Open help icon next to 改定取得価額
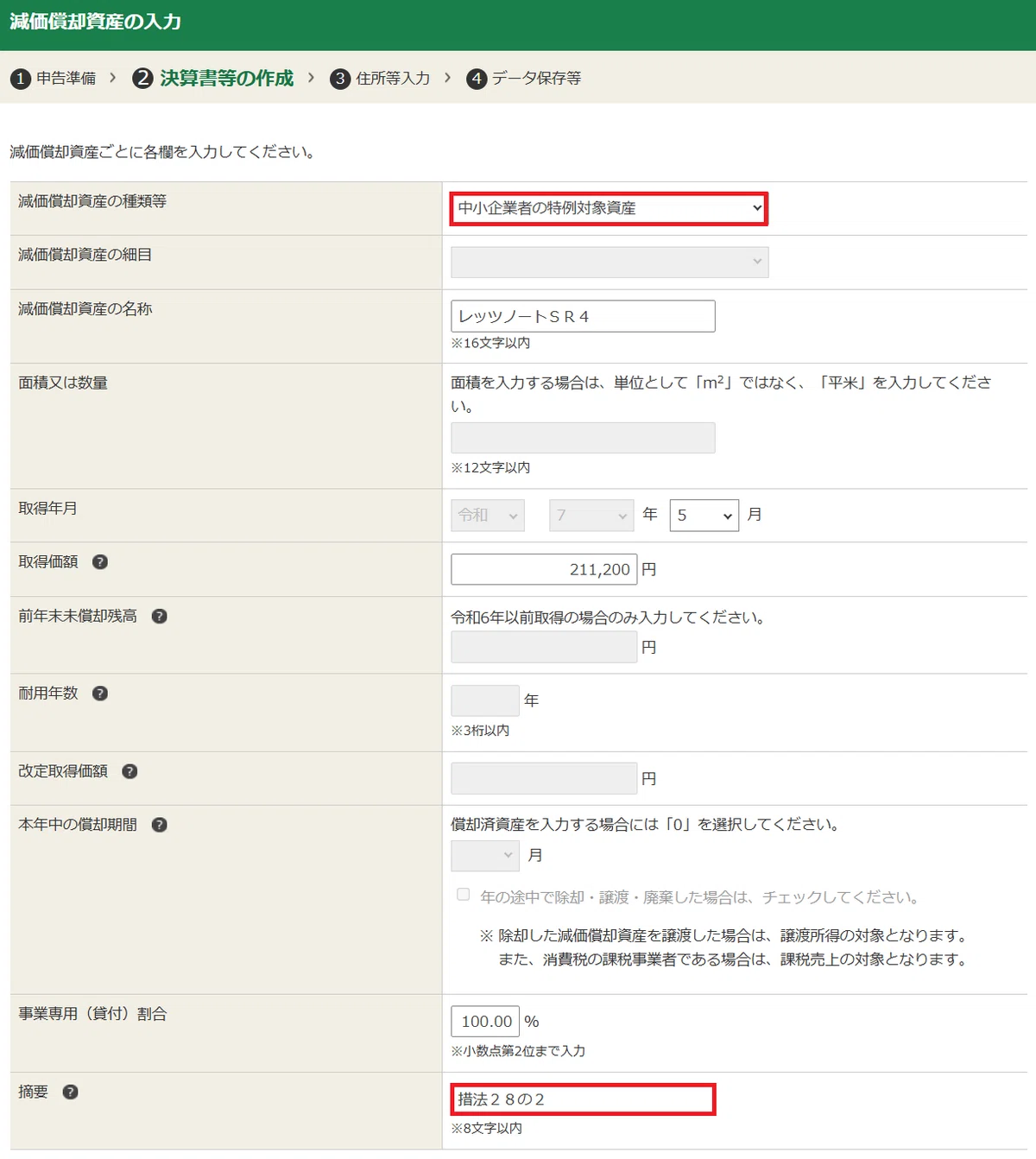 click(x=129, y=771)
